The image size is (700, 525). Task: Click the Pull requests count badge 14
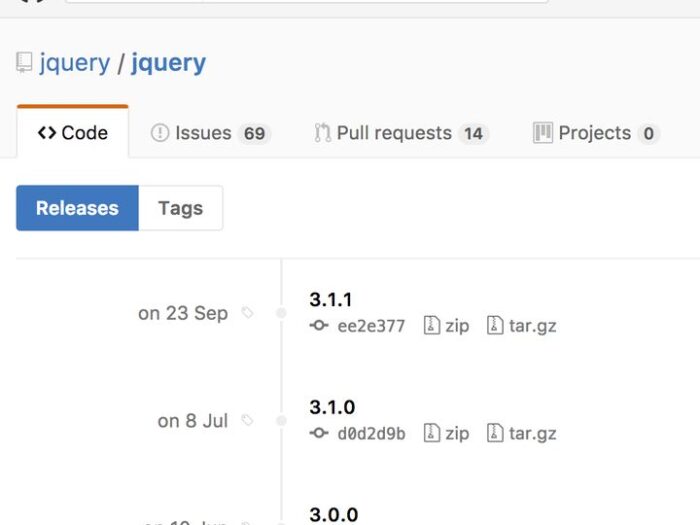click(473, 134)
